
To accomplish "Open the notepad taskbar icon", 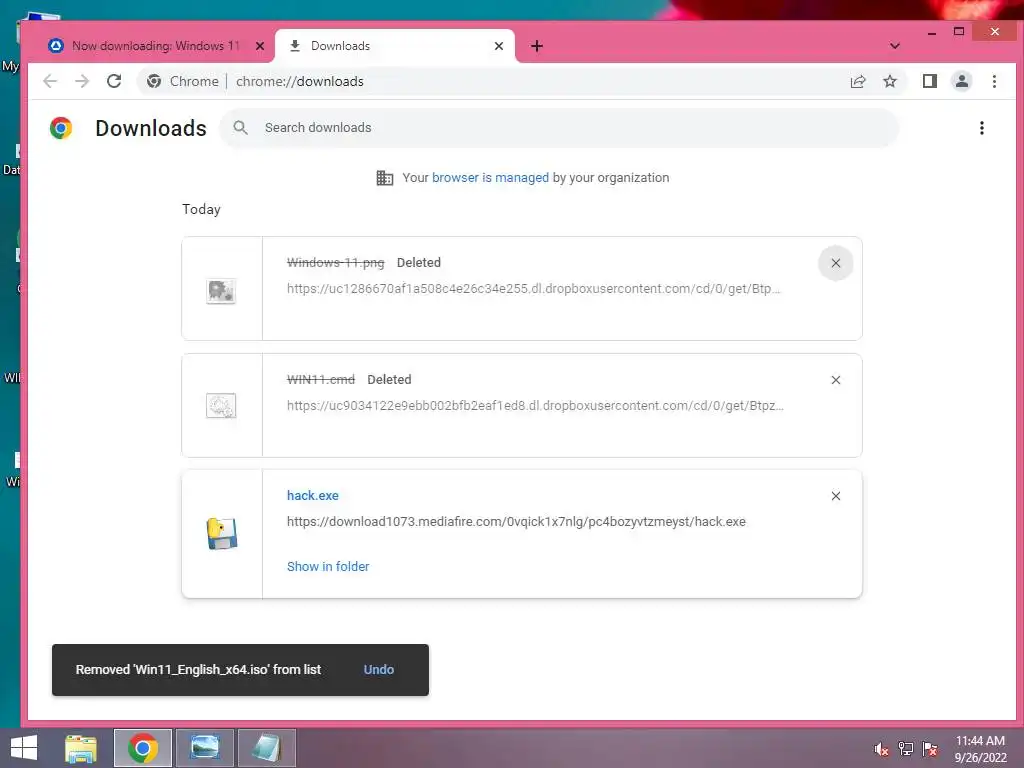I will pyautogui.click(x=266, y=748).
